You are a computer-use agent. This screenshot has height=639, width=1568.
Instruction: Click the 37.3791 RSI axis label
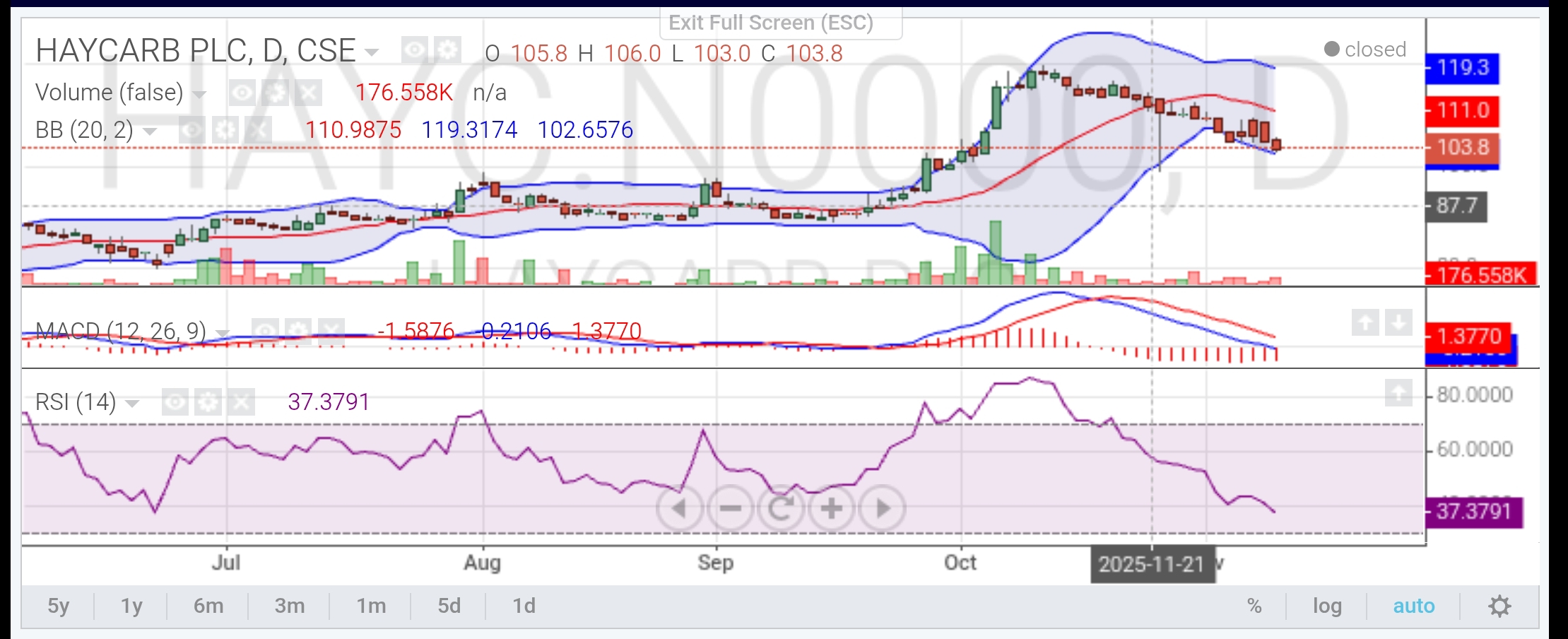click(1474, 511)
